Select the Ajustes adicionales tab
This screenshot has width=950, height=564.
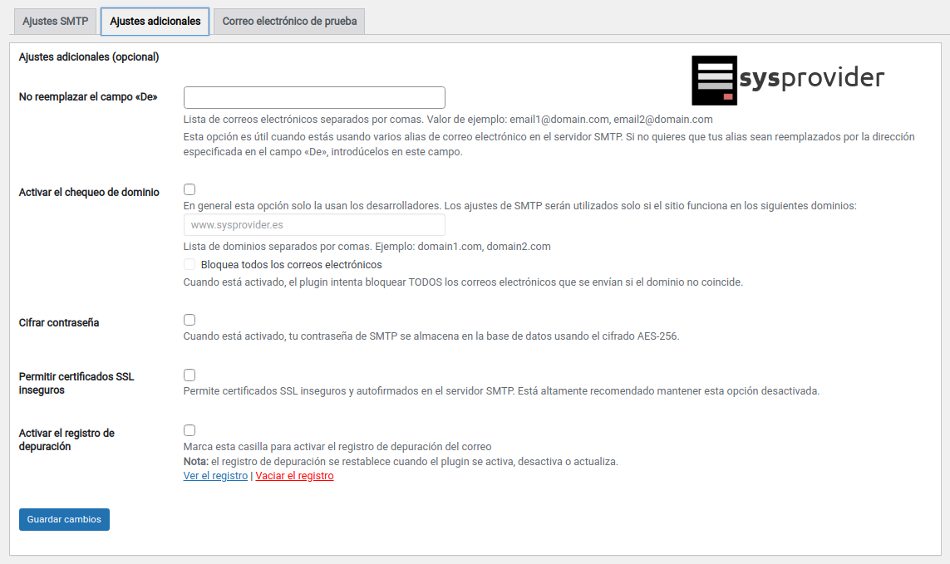155,21
